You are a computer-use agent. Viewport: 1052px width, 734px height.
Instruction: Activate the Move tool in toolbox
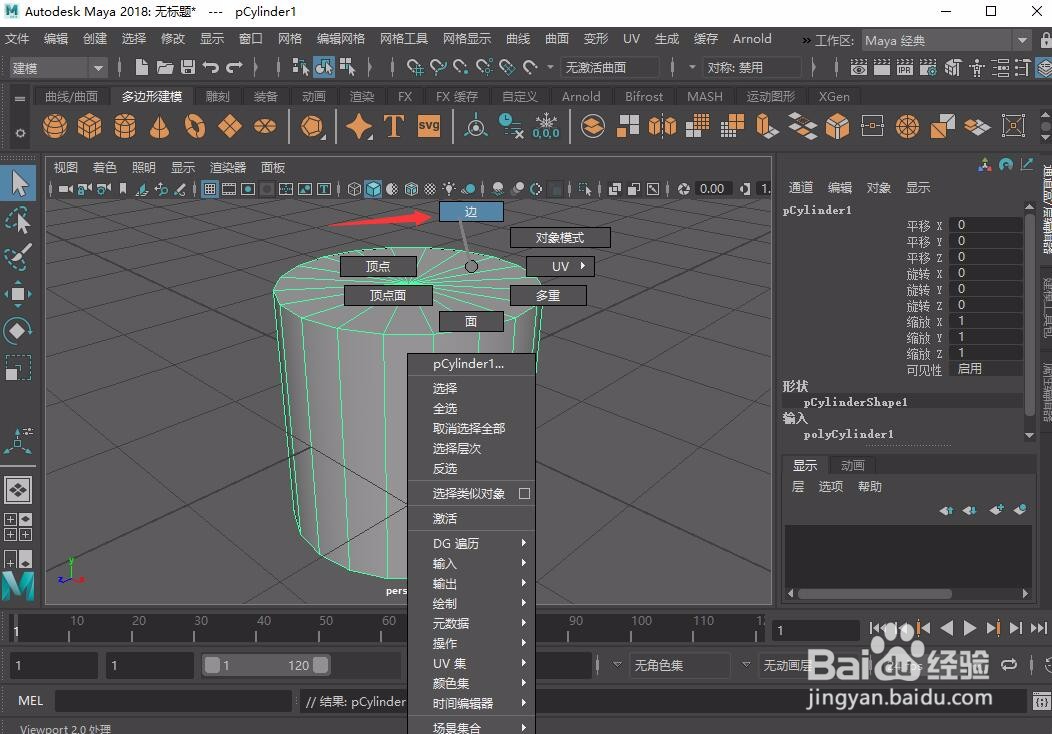click(18, 294)
